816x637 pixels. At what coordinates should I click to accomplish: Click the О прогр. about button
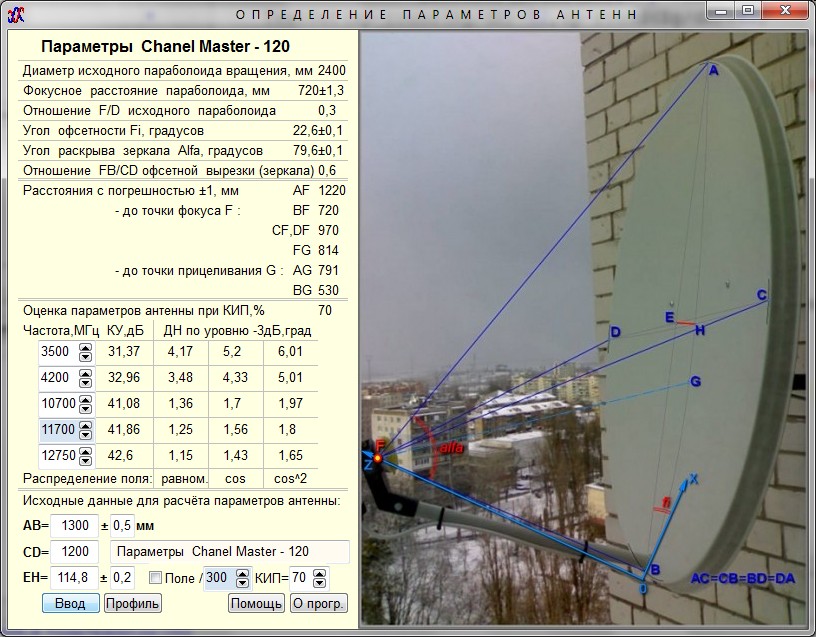(x=318, y=604)
